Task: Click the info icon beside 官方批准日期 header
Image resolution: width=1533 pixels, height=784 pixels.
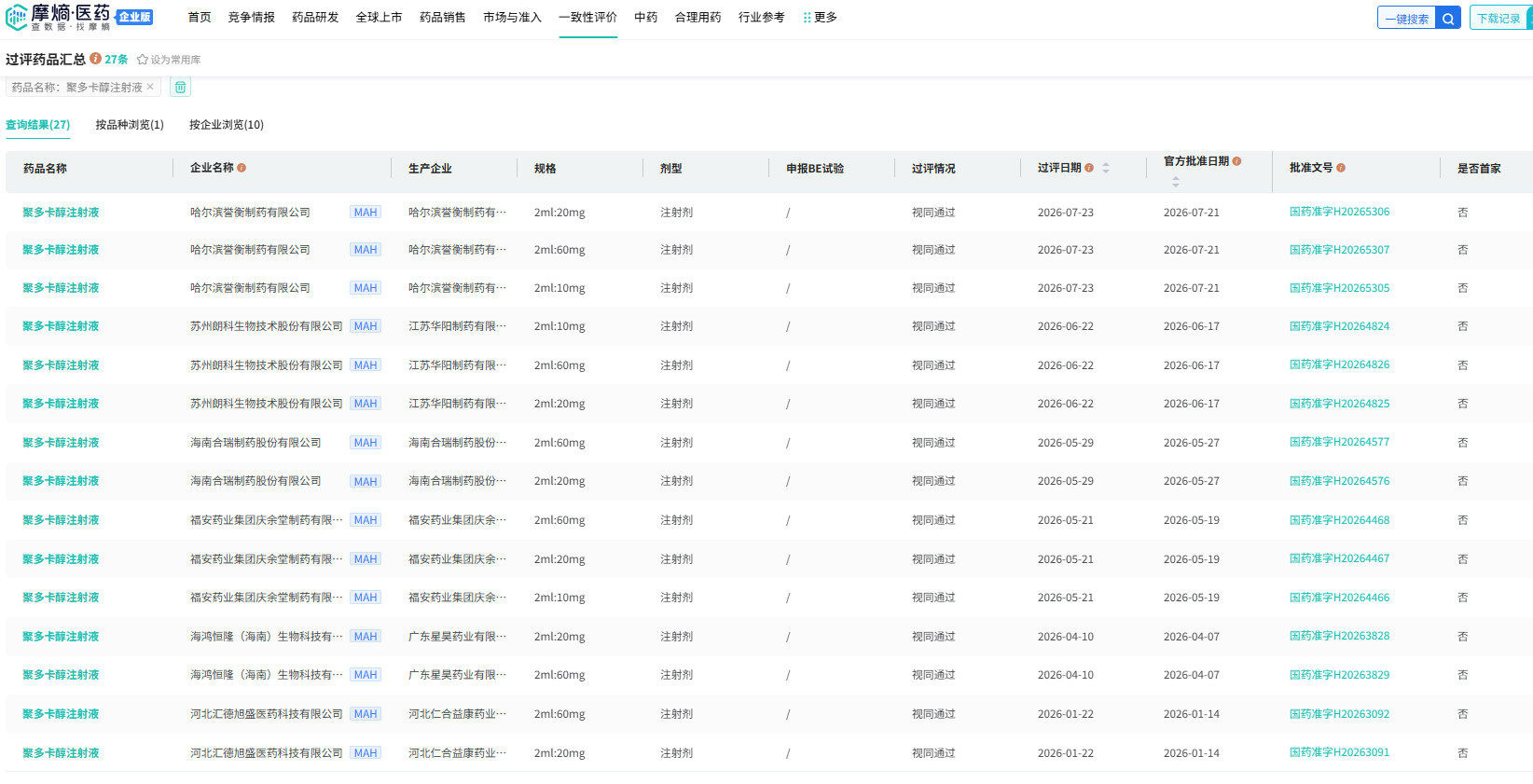Action: click(1236, 161)
